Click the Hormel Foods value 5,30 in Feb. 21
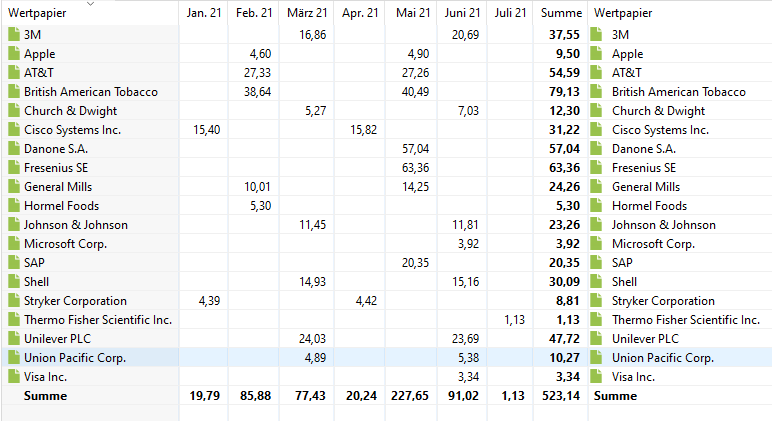The width and height of the screenshot is (772, 421). tap(260, 206)
